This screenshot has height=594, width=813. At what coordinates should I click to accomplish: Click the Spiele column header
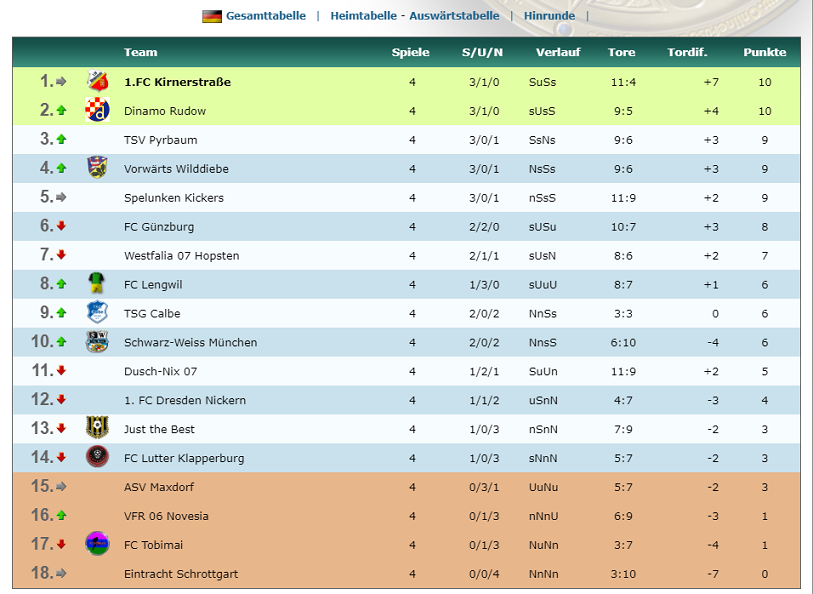[411, 52]
